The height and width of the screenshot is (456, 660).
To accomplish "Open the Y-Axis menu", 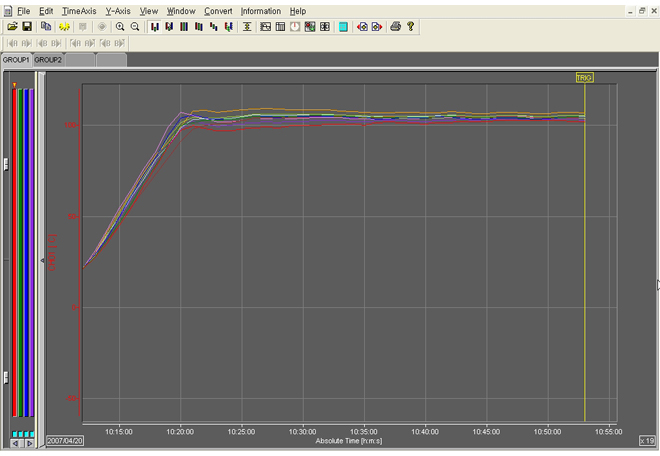I will [118, 10].
